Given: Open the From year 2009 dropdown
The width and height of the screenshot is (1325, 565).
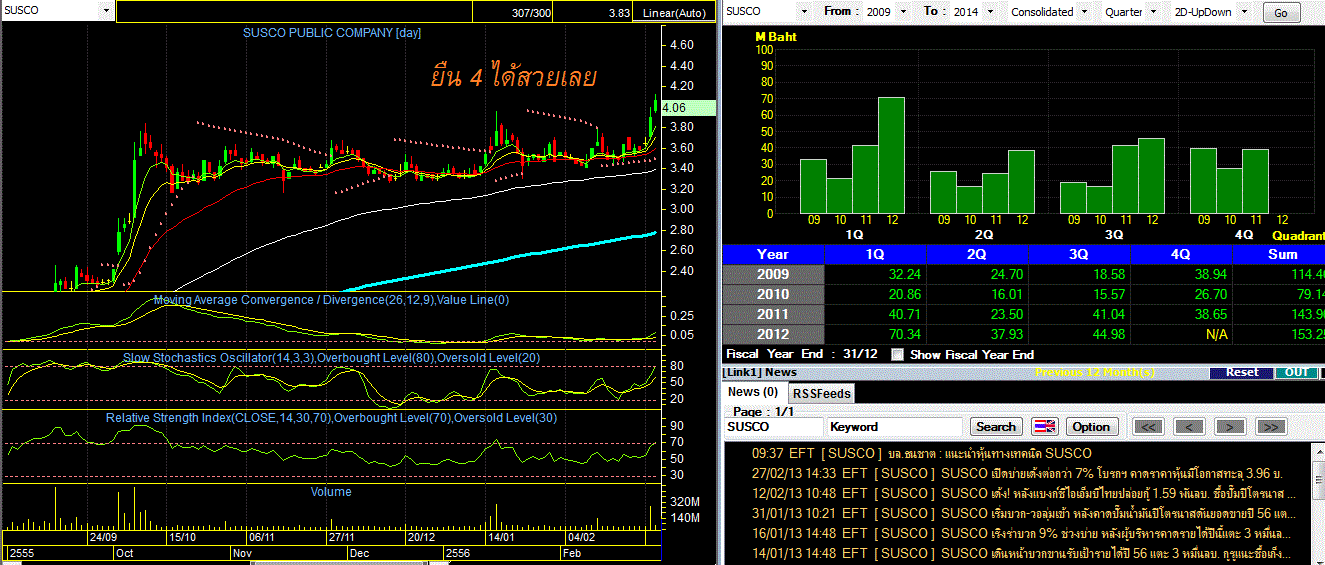Looking at the screenshot, I should tap(904, 11).
